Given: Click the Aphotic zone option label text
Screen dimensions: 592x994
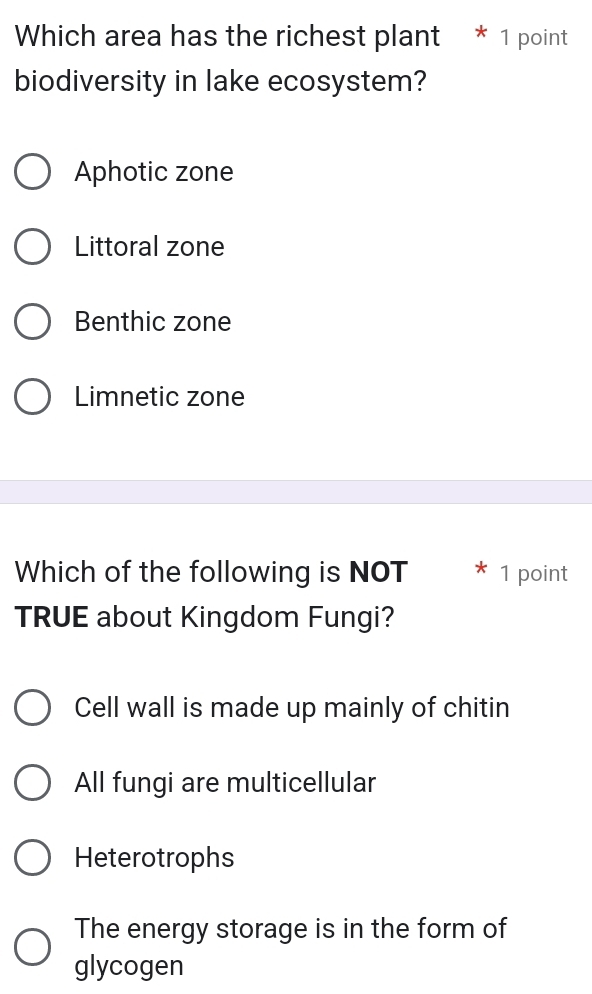Looking at the screenshot, I should tap(154, 171).
